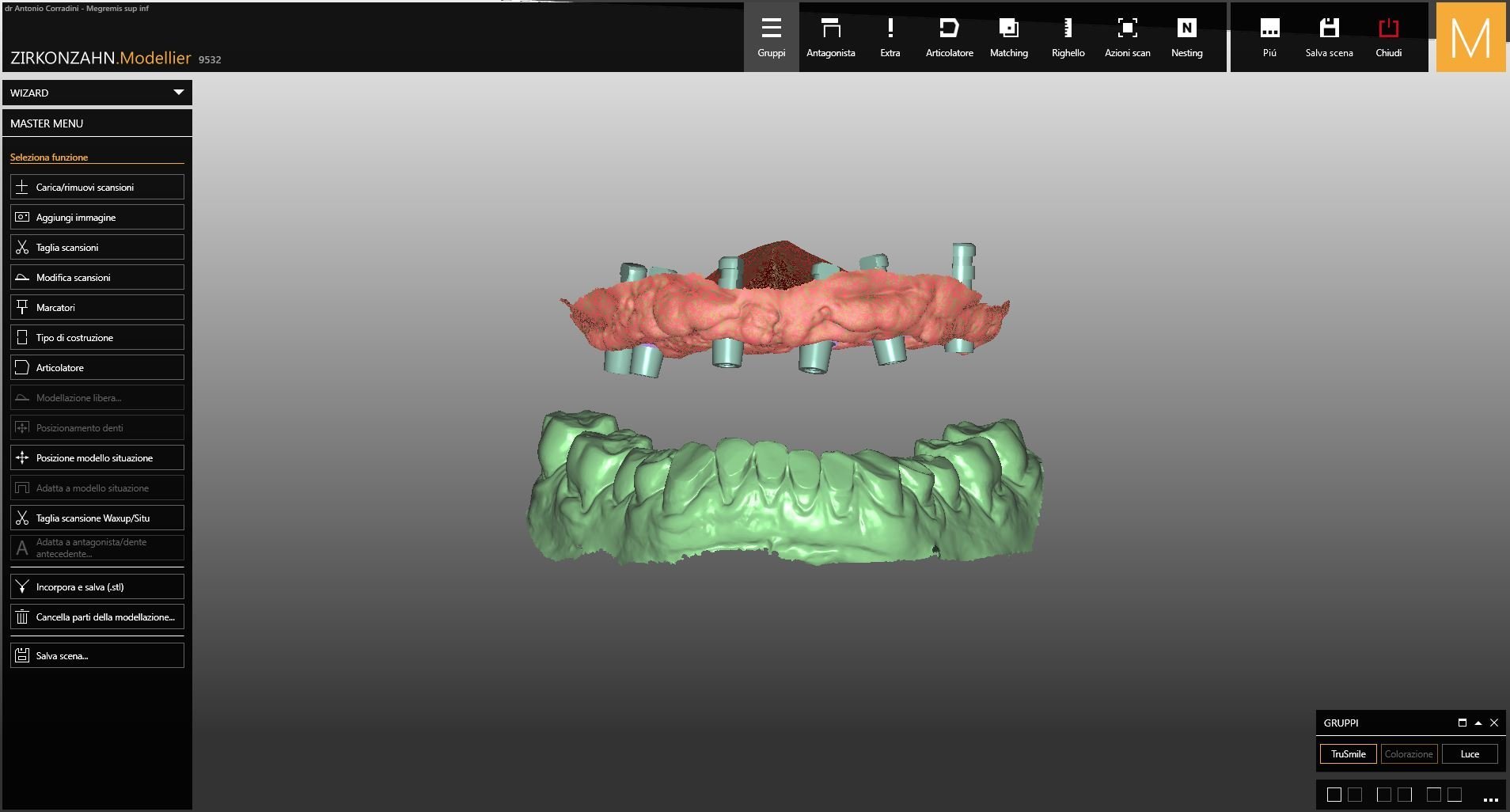Click the MASTER MENU header

coord(97,123)
